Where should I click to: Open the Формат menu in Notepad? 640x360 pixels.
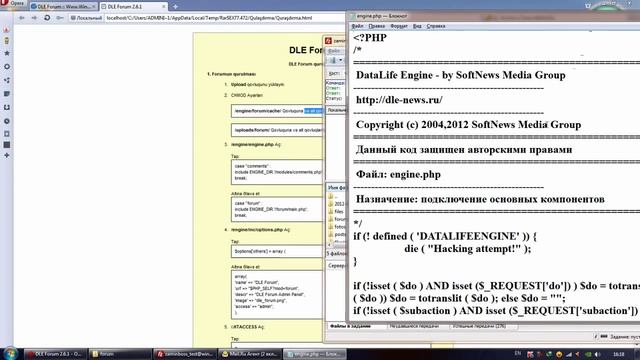[x=399, y=26]
